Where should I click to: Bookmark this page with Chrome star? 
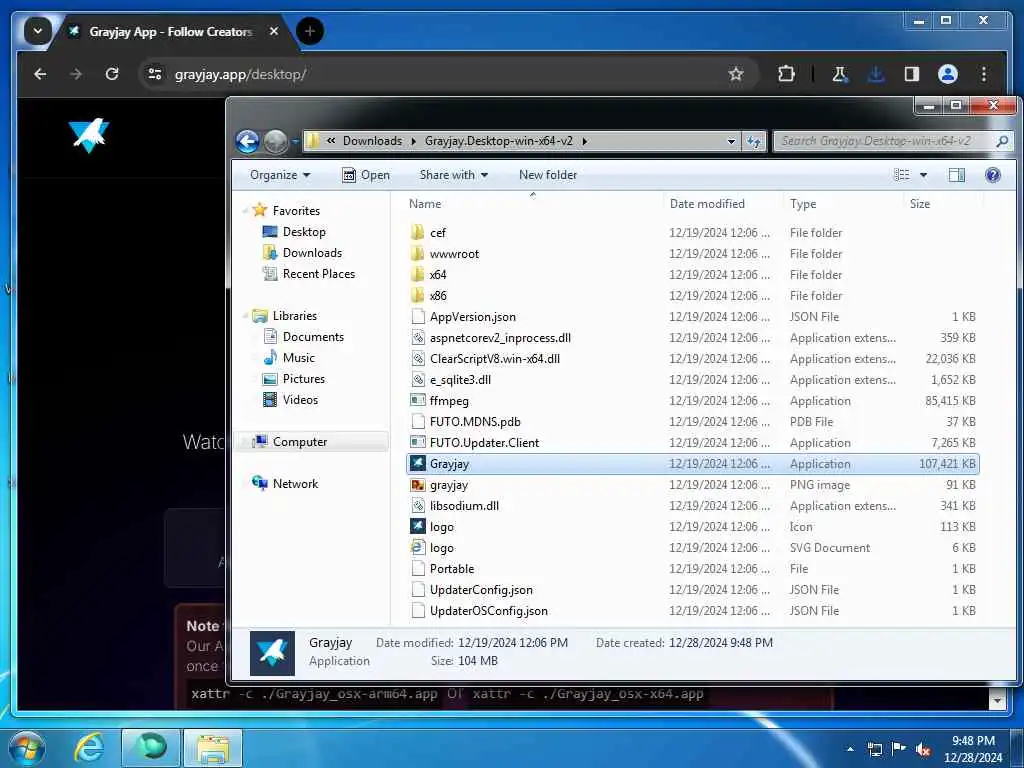point(736,74)
